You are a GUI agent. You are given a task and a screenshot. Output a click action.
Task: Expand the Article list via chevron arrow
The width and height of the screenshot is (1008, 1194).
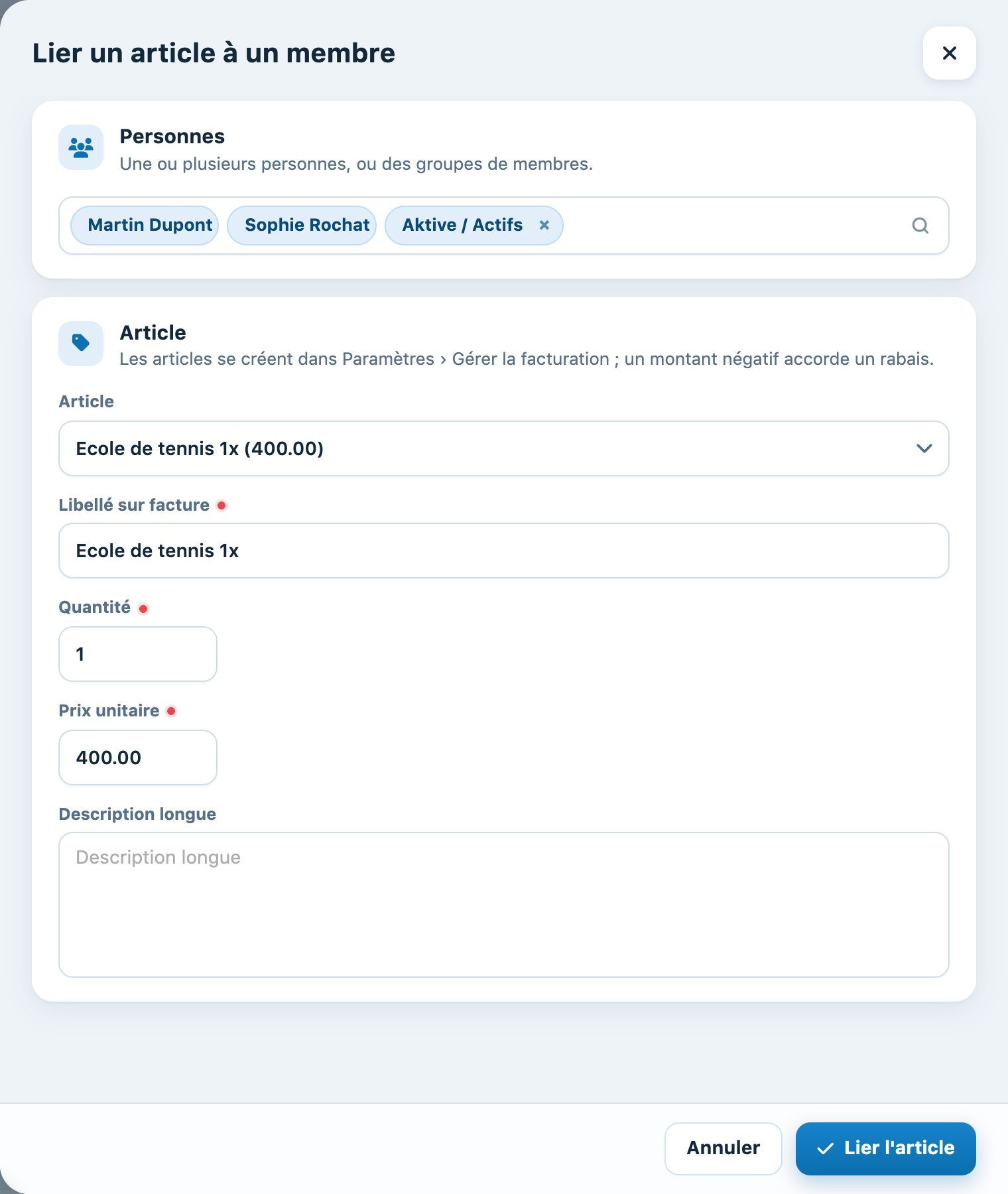(x=924, y=448)
